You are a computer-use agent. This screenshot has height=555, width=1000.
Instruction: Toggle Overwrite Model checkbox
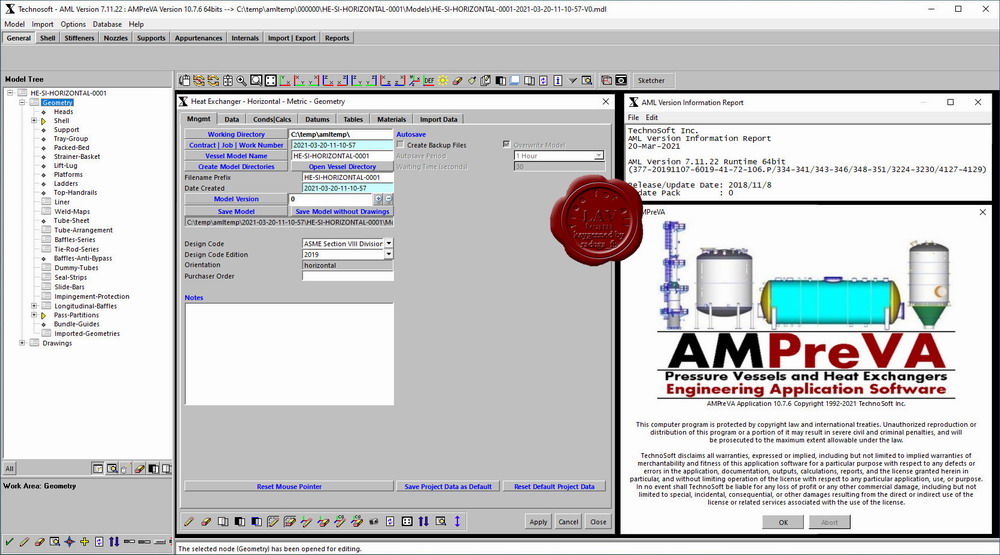click(506, 145)
